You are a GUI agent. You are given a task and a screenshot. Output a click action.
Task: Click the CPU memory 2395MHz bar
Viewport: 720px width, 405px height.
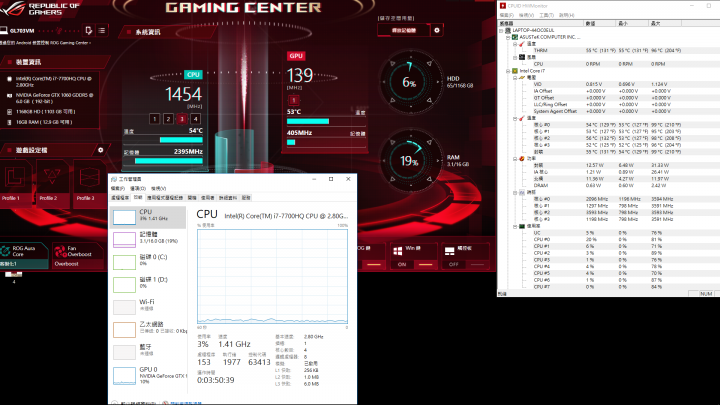click(x=169, y=161)
